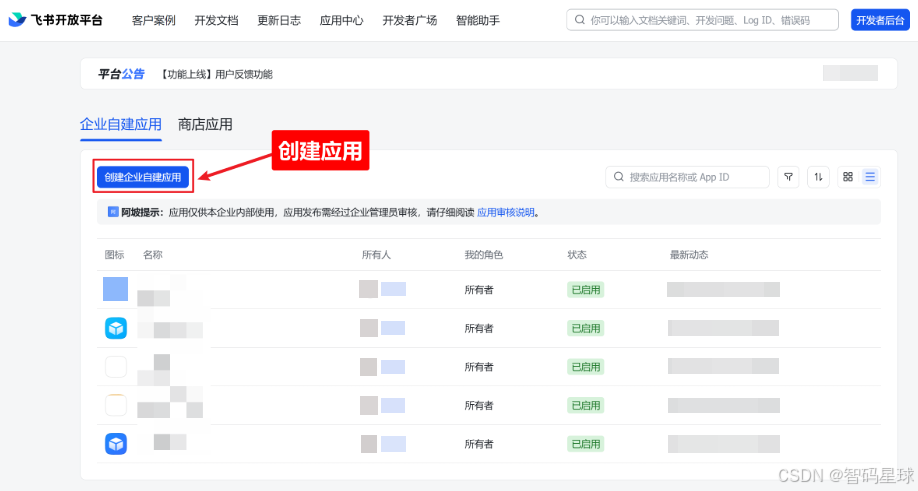Viewport: 918px width, 491px height.
Task: Click the 所有人 column header
Action: pos(376,255)
